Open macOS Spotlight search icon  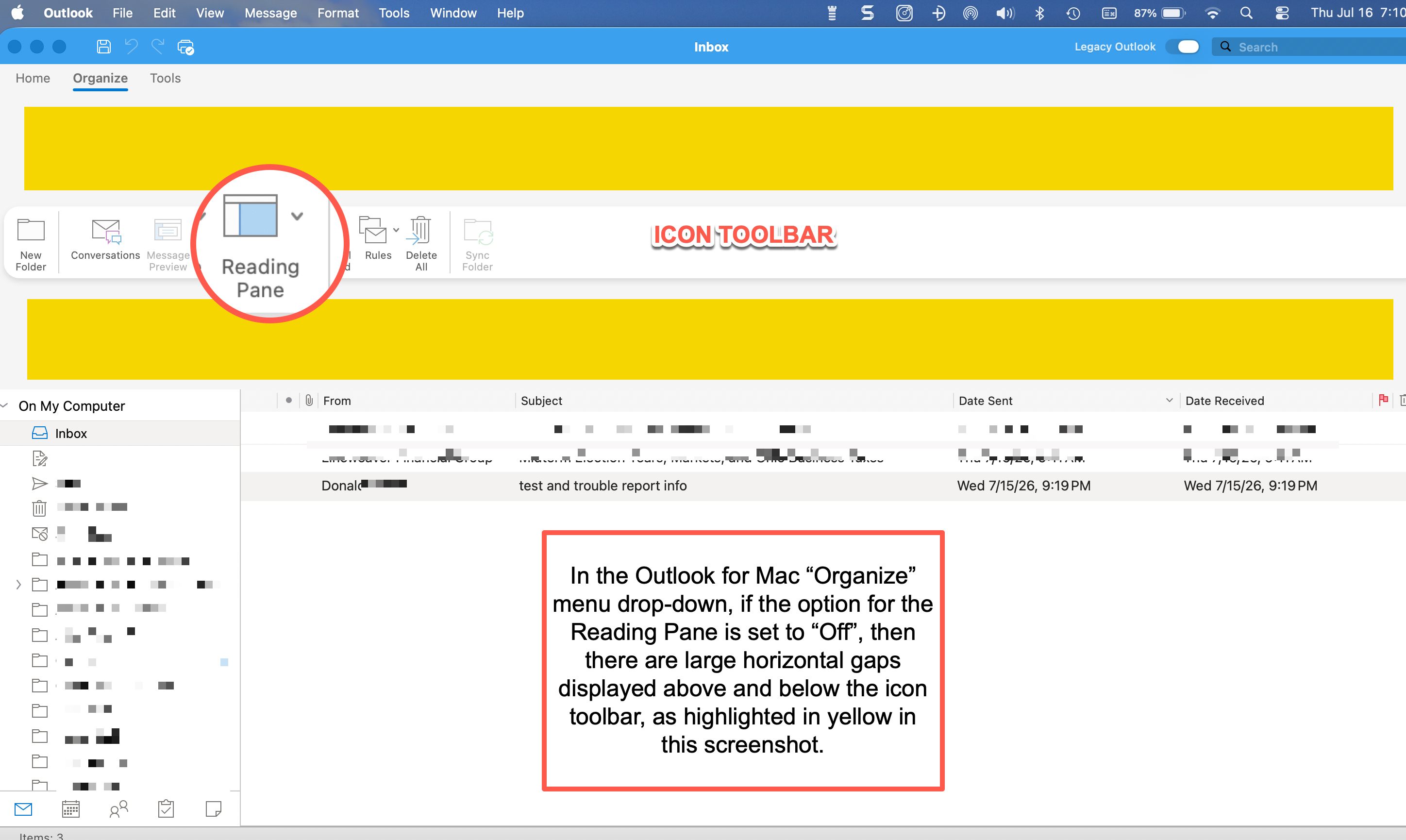tap(1246, 13)
